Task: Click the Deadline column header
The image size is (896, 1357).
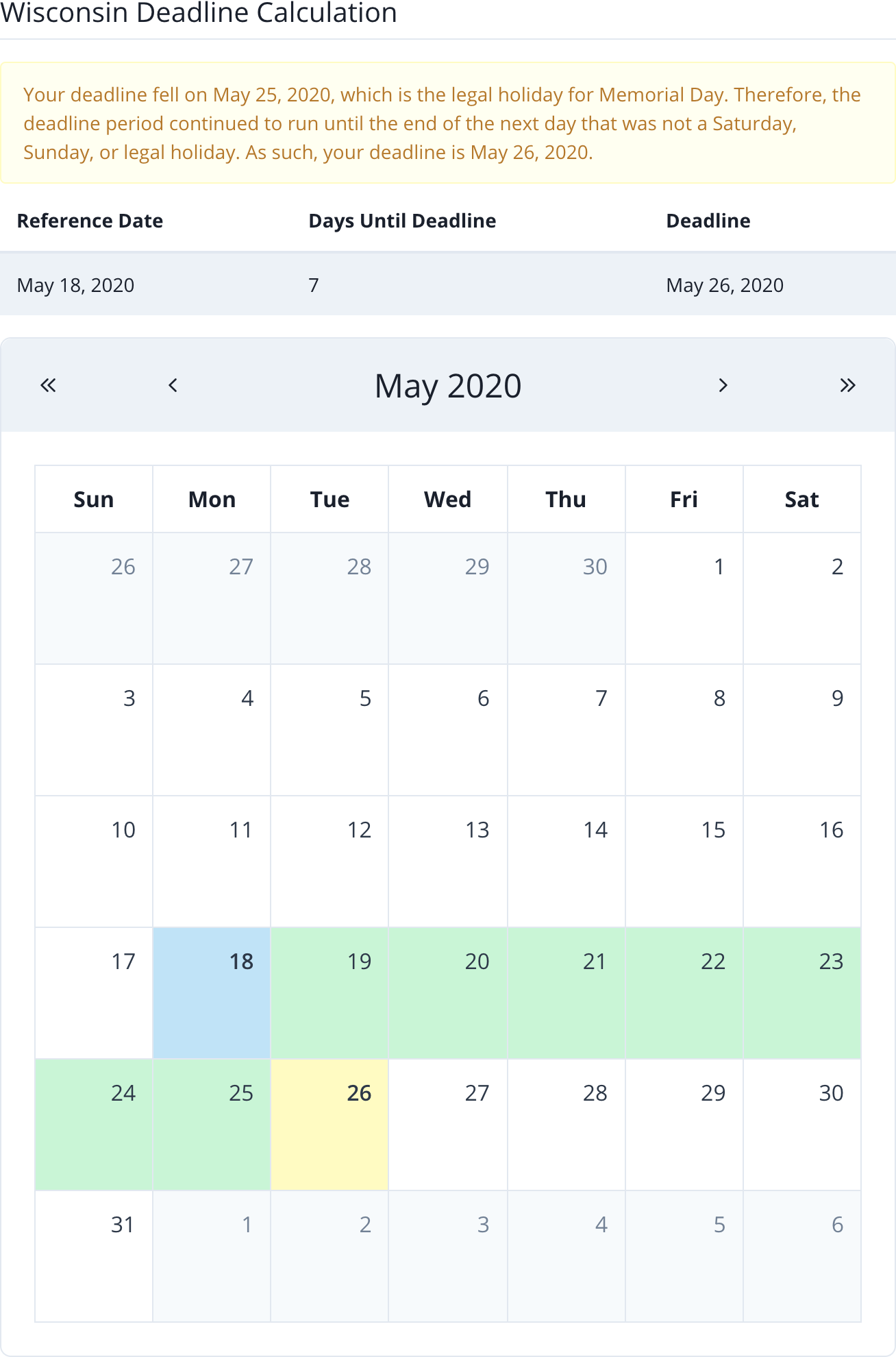Action: [708, 221]
